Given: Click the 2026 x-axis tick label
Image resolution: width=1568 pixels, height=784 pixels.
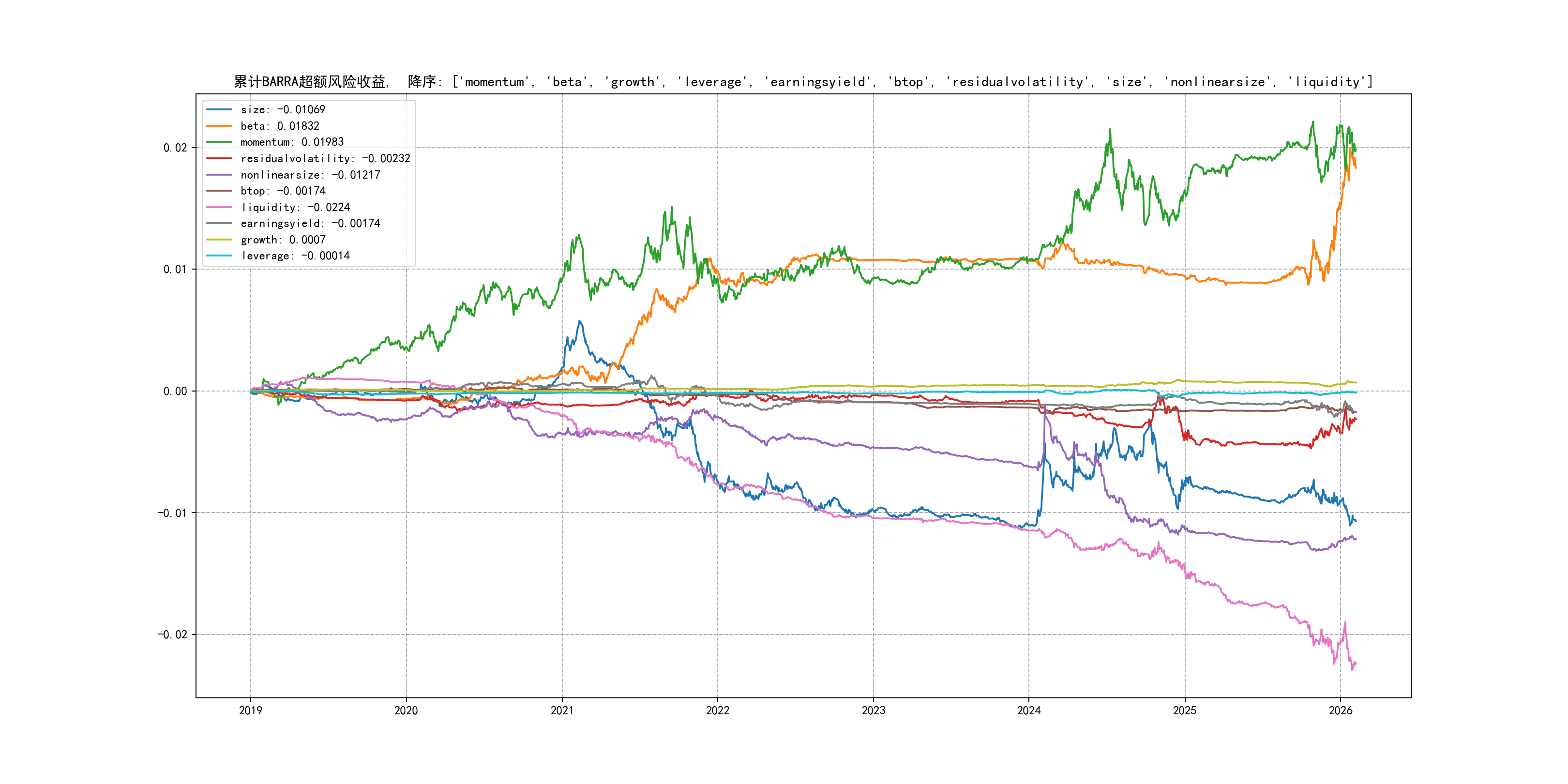Looking at the screenshot, I should (x=1341, y=710).
